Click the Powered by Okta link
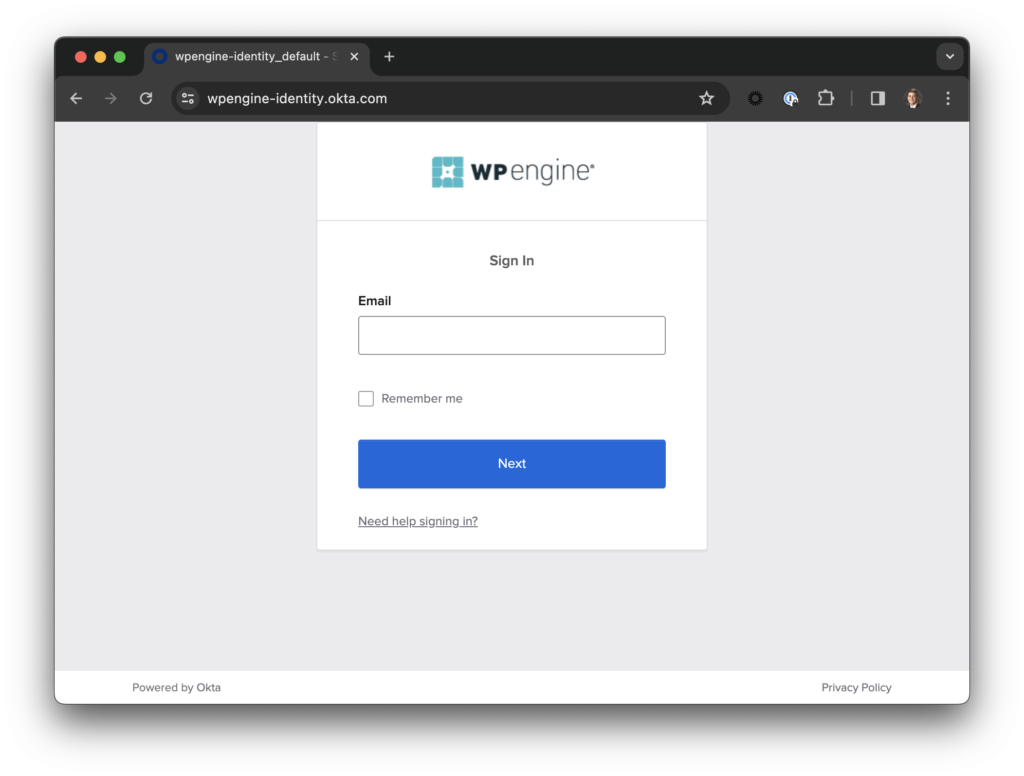This screenshot has height=776, width=1024. click(x=176, y=687)
